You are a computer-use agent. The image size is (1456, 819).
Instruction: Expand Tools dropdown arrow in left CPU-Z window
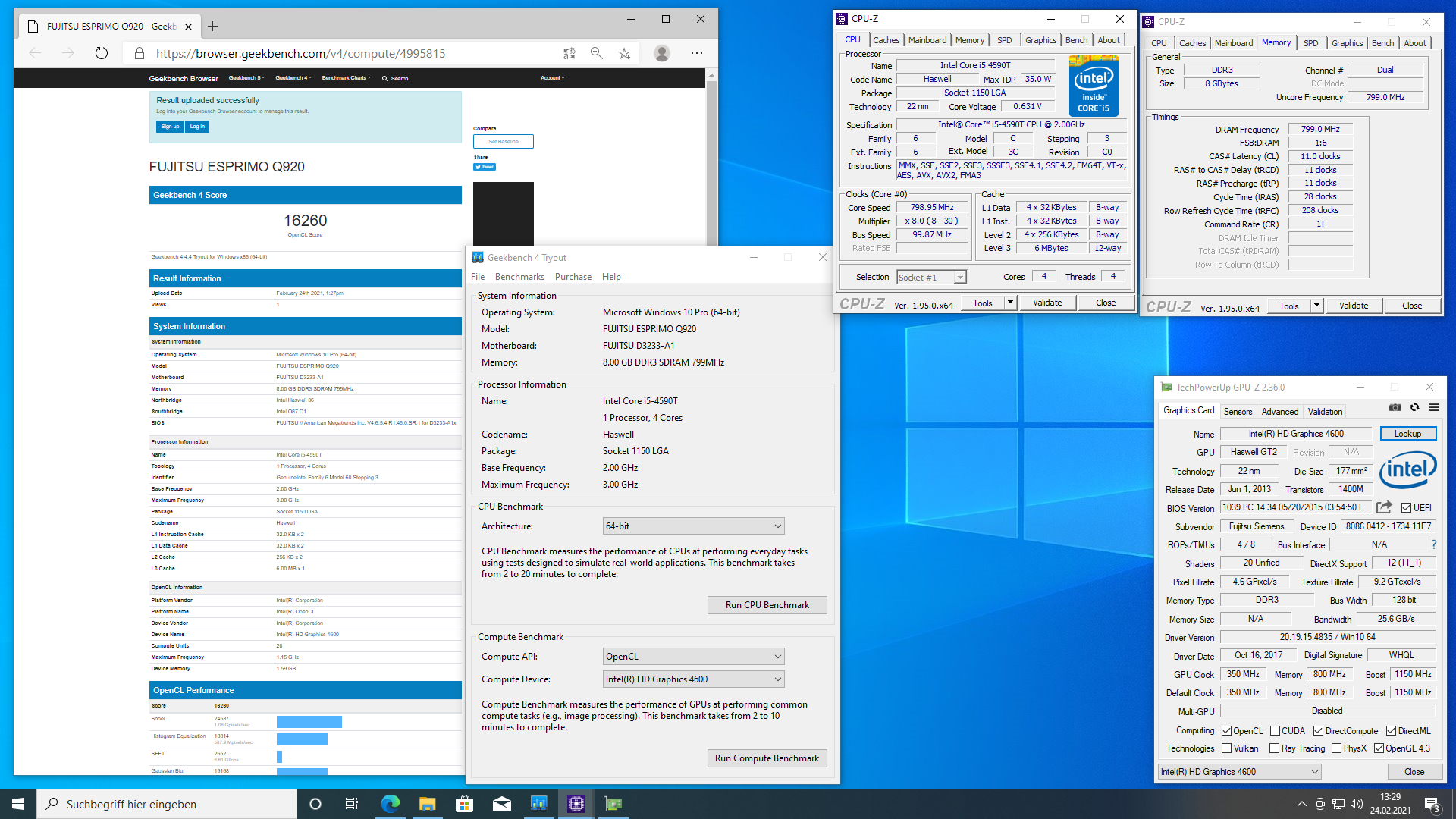click(x=1010, y=303)
